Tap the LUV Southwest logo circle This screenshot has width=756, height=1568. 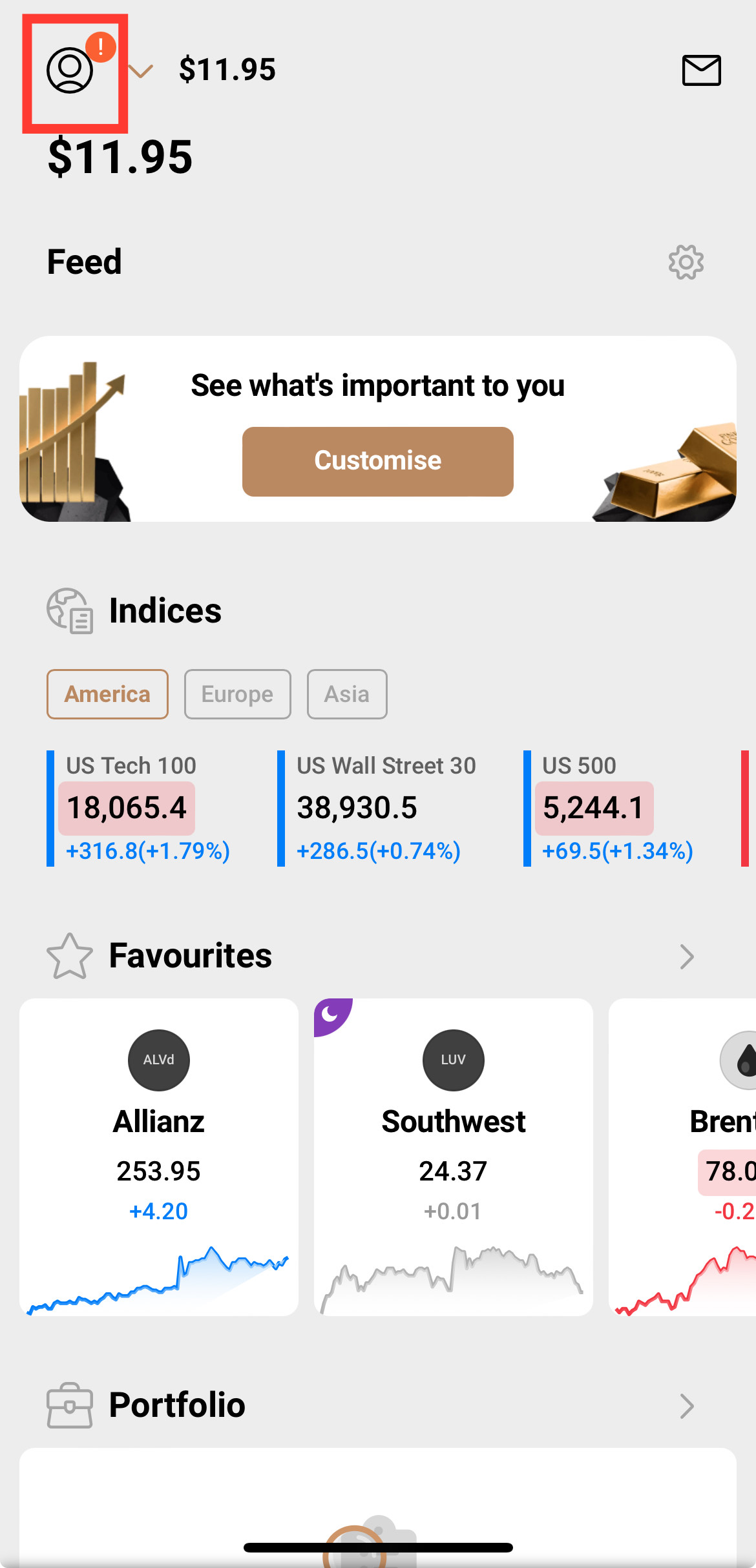pyautogui.click(x=453, y=1060)
